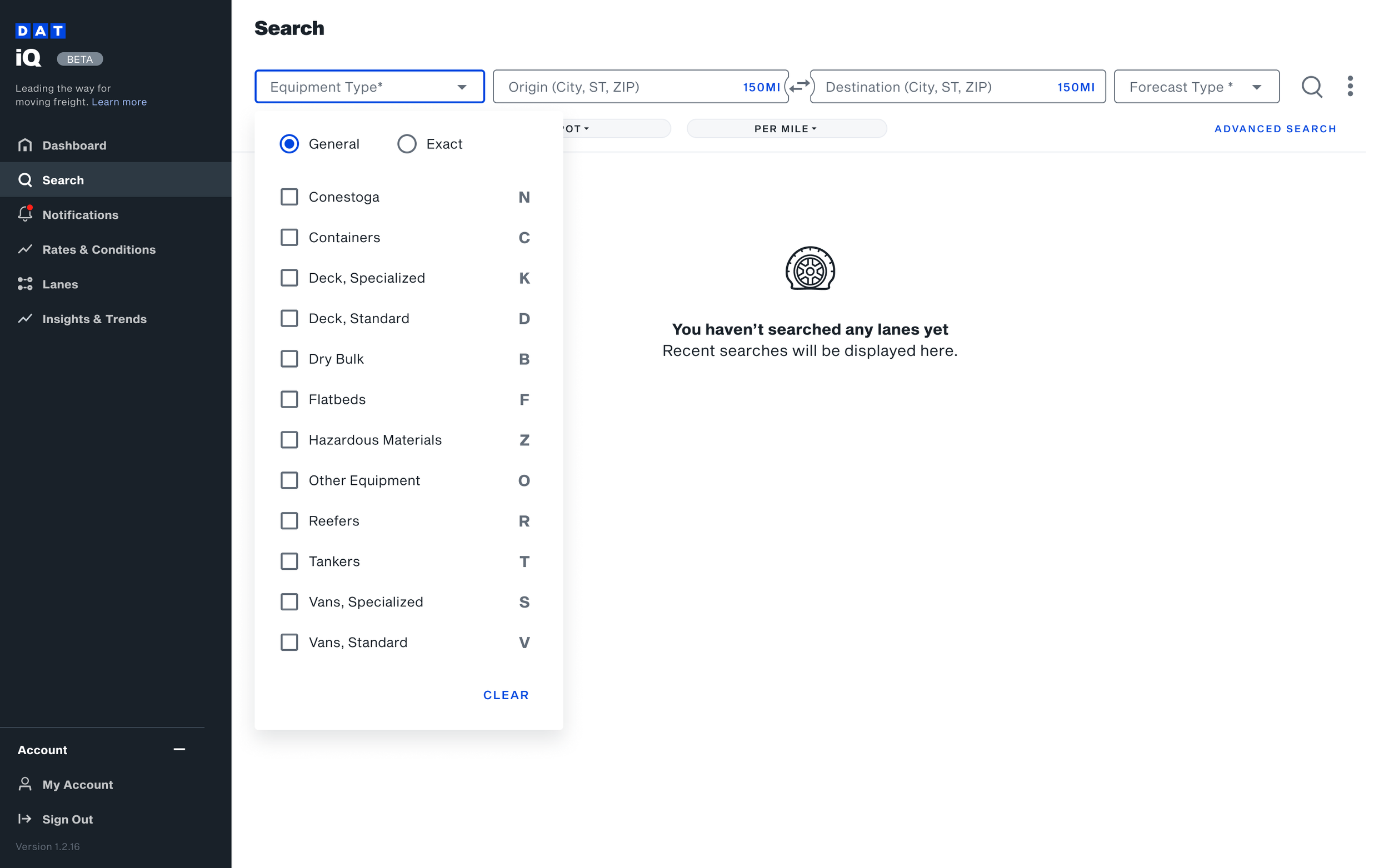Screen dimensions: 1389x868
Task: Click the Notifications bell icon
Action: click(24, 214)
